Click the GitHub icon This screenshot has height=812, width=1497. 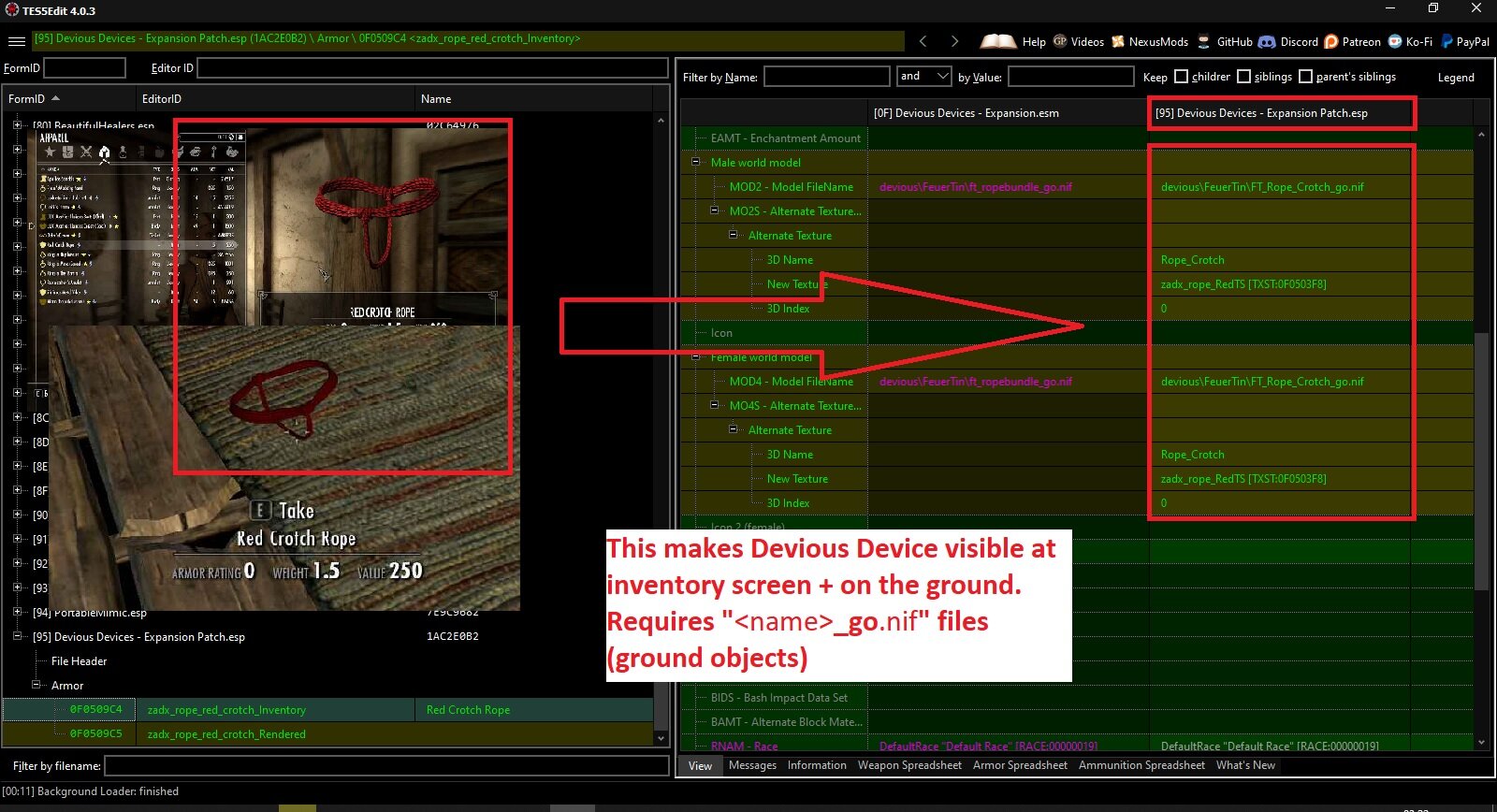[1204, 41]
